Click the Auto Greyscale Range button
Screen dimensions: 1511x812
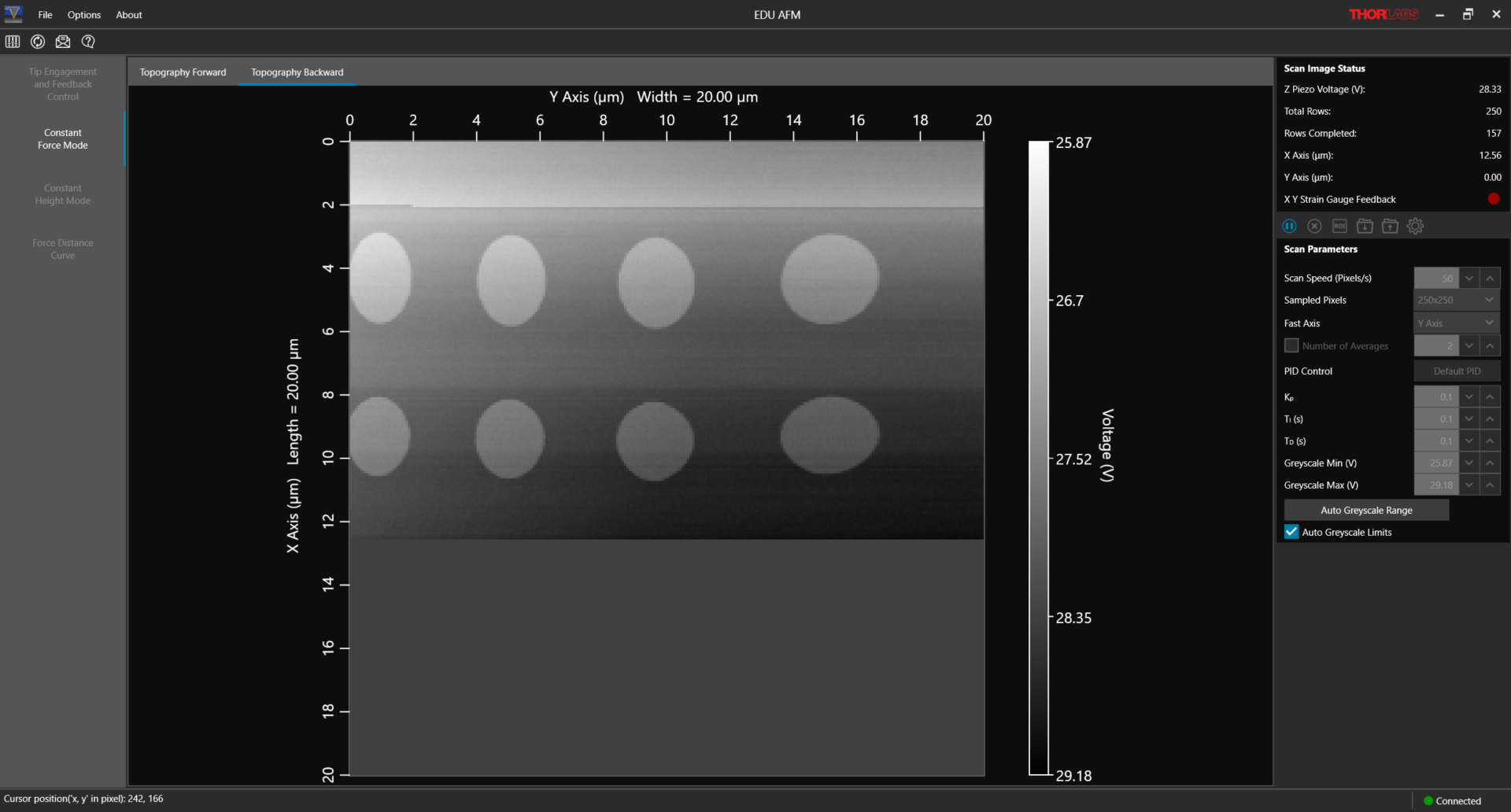tap(1366, 510)
